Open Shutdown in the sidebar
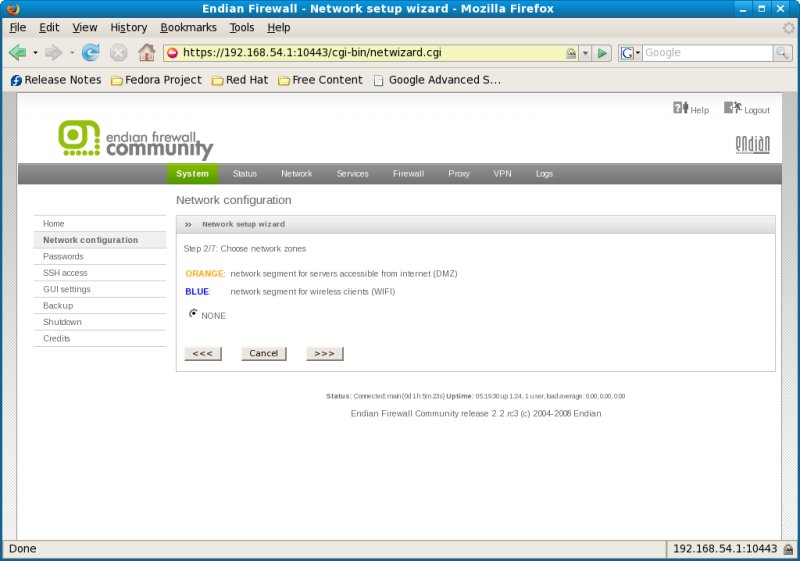Screen dimensions: 800x561 tap(100, 322)
